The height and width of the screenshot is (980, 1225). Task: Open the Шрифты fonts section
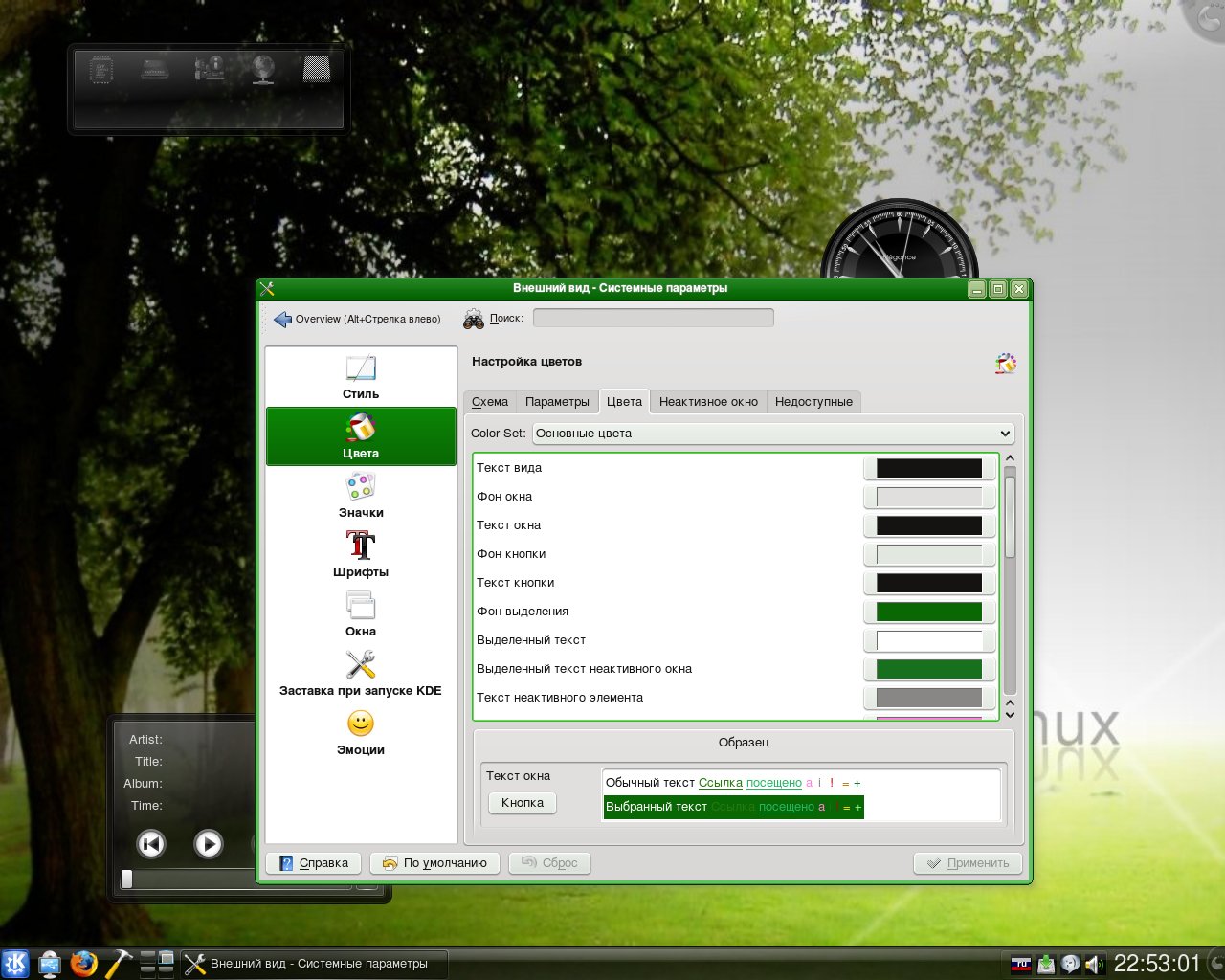361,555
